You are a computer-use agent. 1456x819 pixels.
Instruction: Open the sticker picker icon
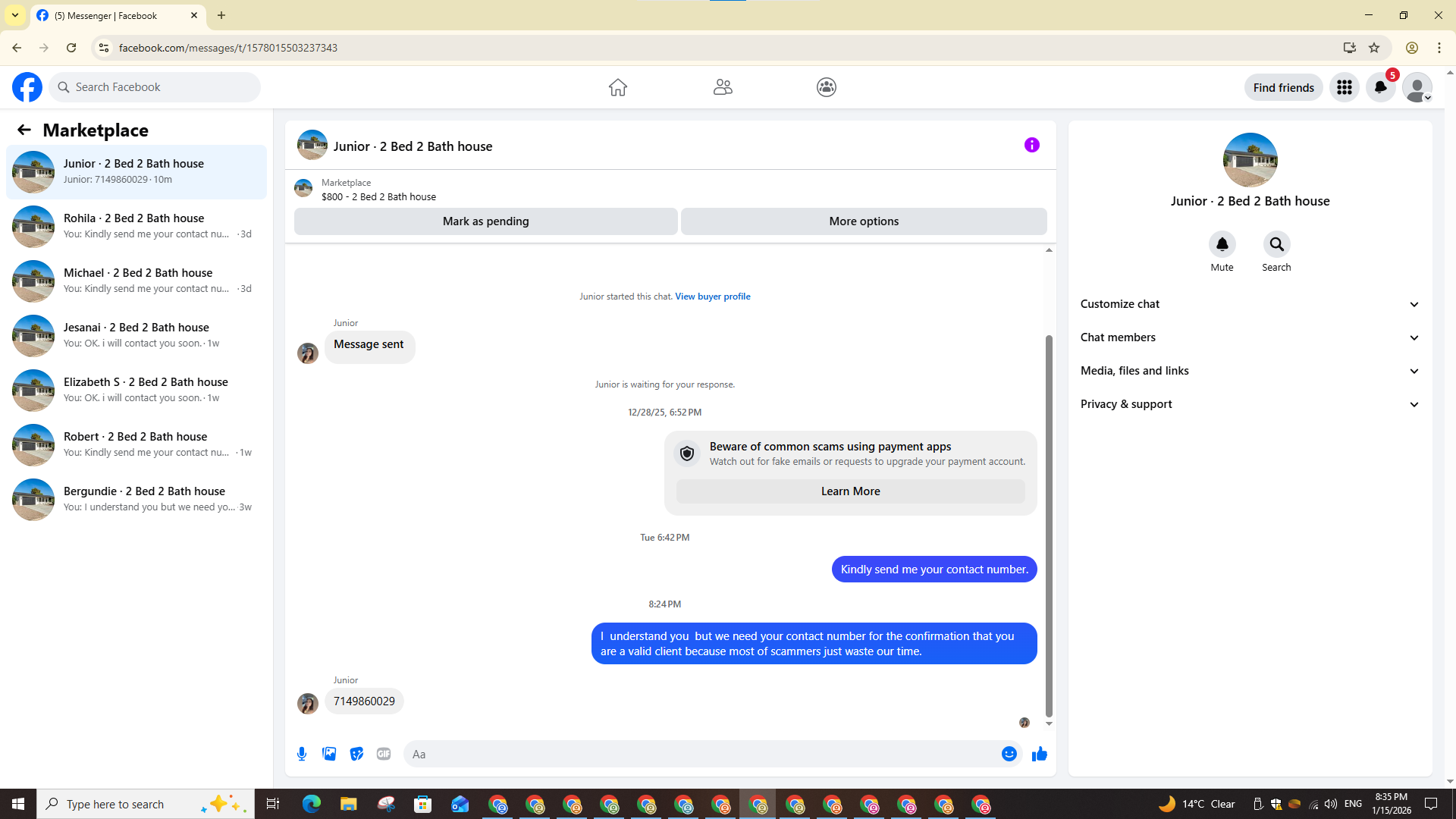356,754
